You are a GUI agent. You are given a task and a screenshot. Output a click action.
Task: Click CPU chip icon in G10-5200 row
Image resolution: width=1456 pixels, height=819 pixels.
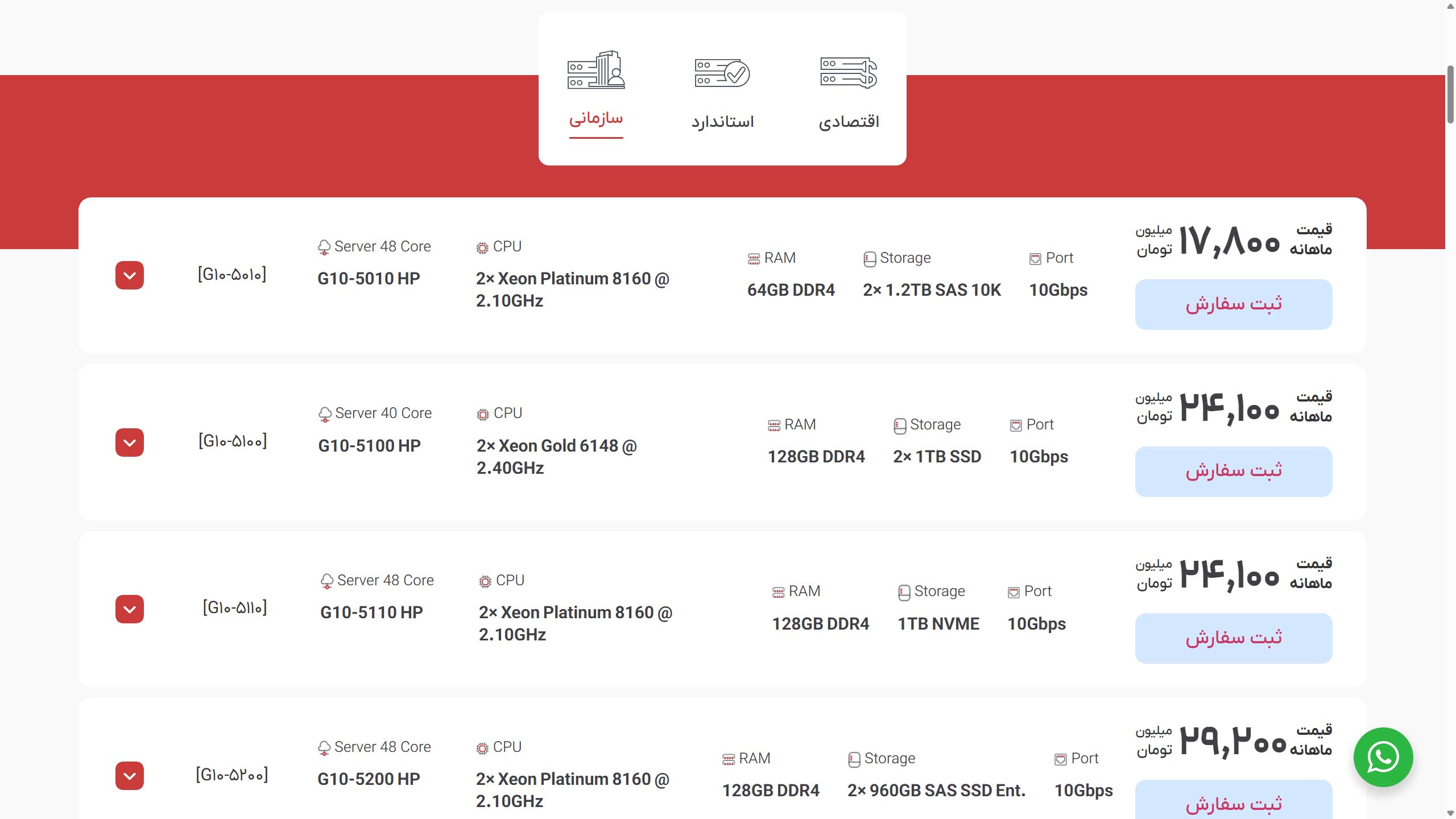tap(482, 748)
